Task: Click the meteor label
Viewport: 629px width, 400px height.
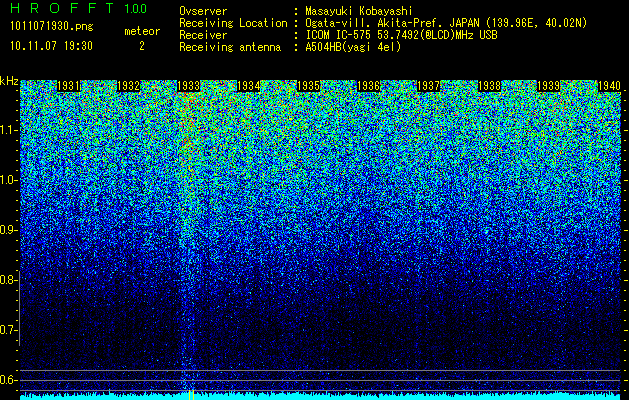Action: 142,31
